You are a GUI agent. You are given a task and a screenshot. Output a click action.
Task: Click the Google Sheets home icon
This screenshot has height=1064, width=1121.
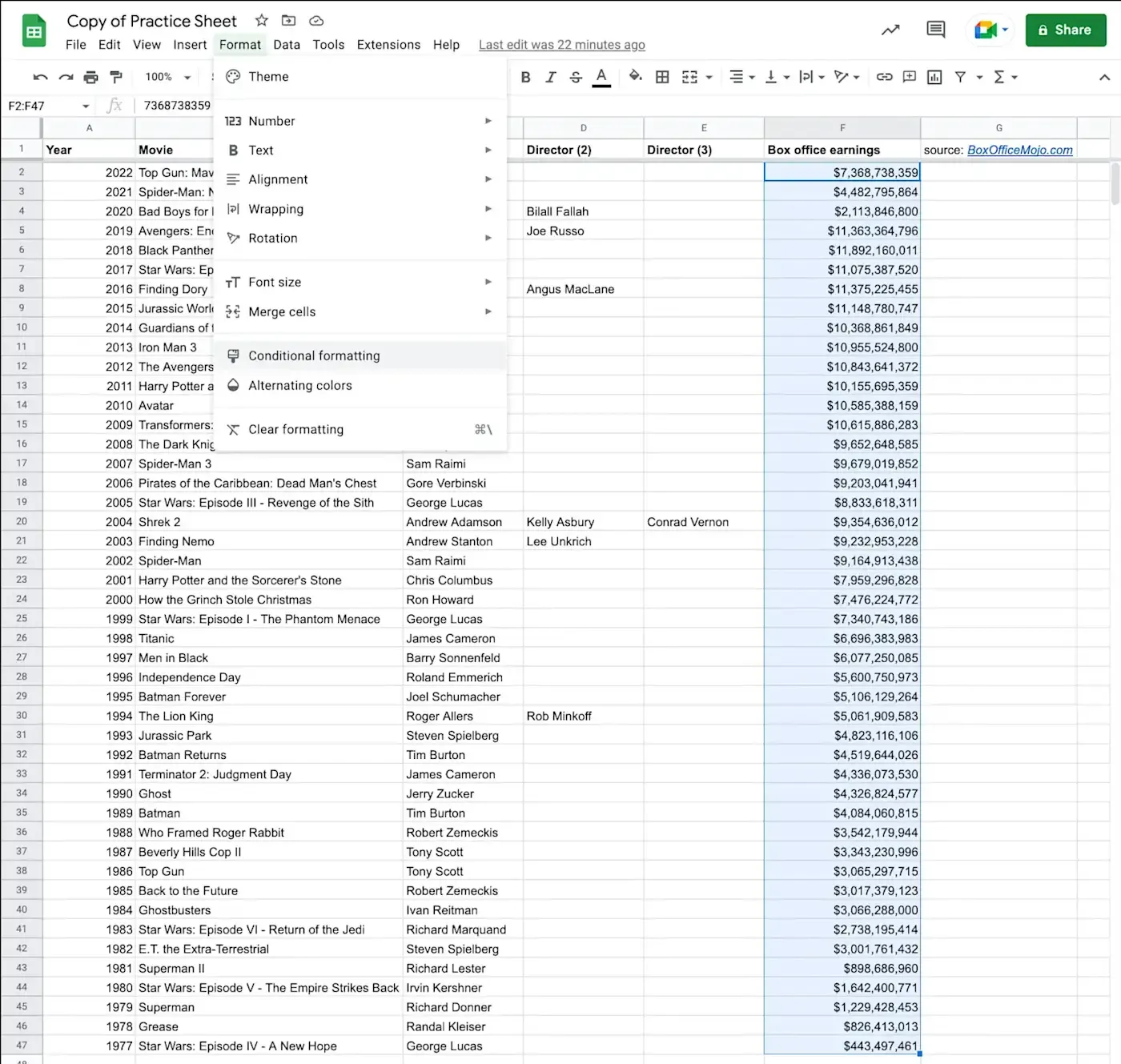34,32
